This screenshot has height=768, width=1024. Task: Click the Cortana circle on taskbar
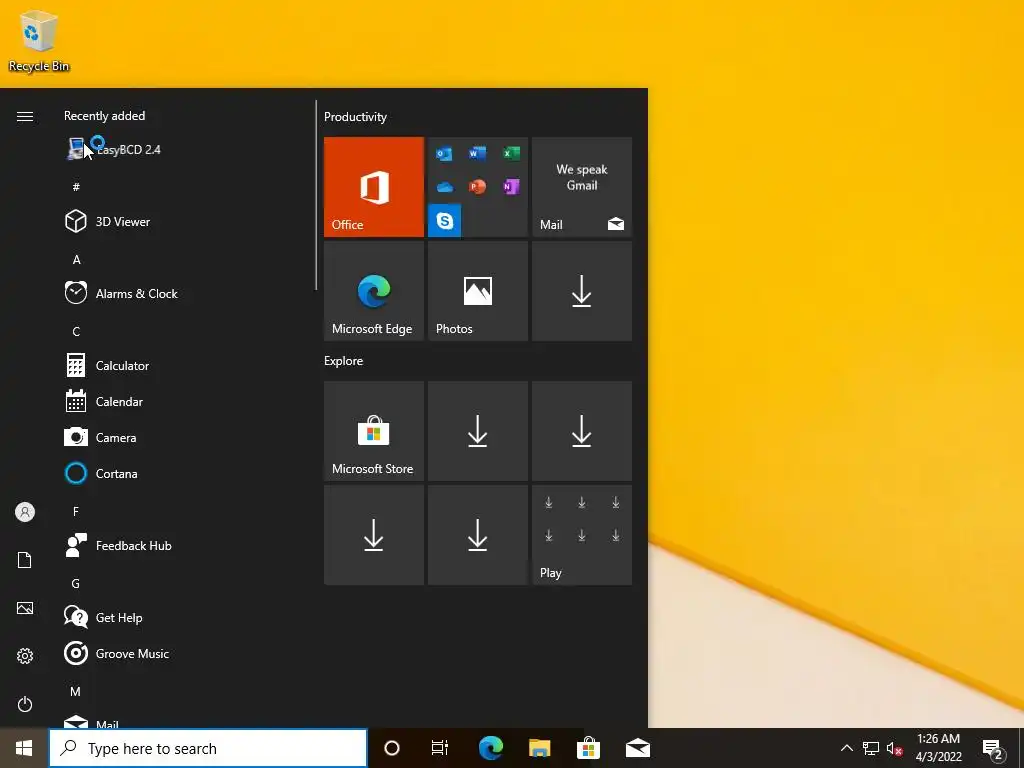click(x=392, y=748)
